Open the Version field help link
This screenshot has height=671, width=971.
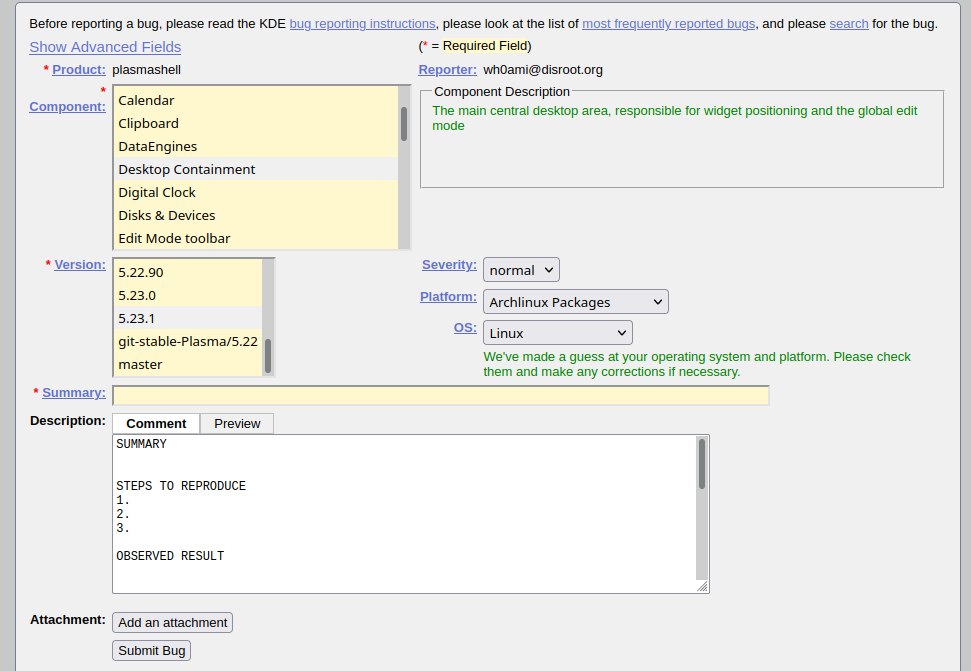point(80,264)
